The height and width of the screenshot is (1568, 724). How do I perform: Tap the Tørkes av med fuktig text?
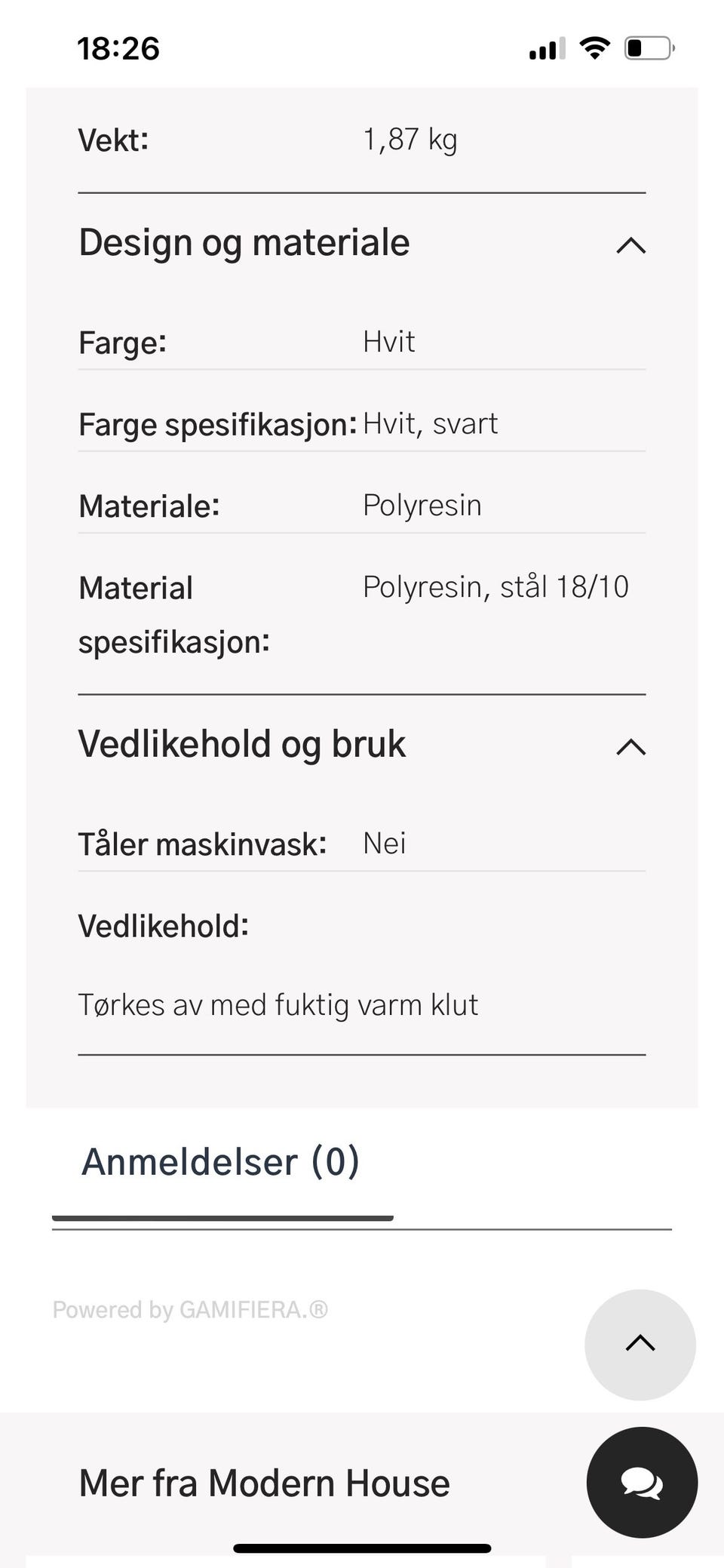(x=278, y=1006)
